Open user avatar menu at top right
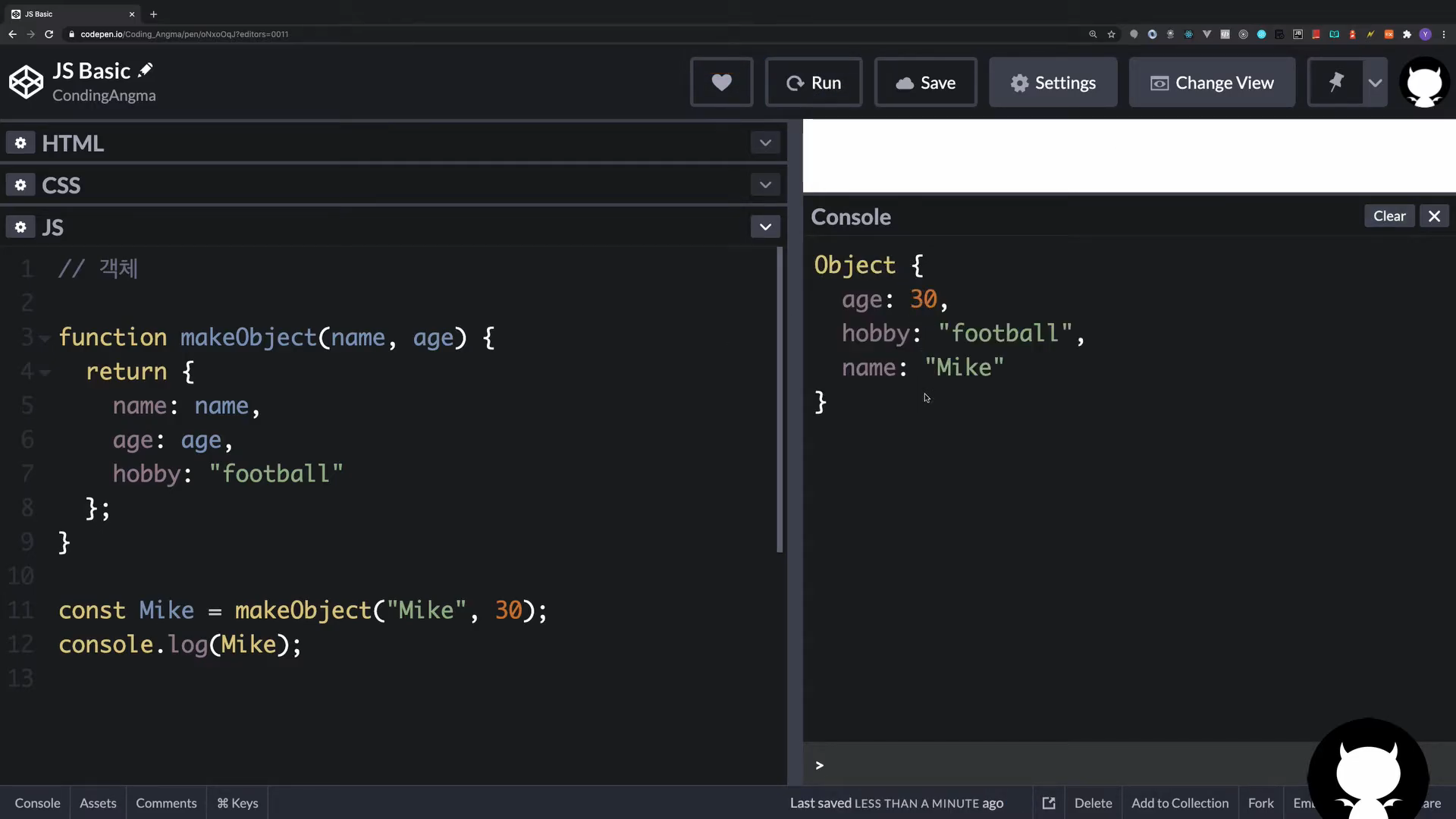This screenshot has width=1456, height=819. click(x=1424, y=82)
